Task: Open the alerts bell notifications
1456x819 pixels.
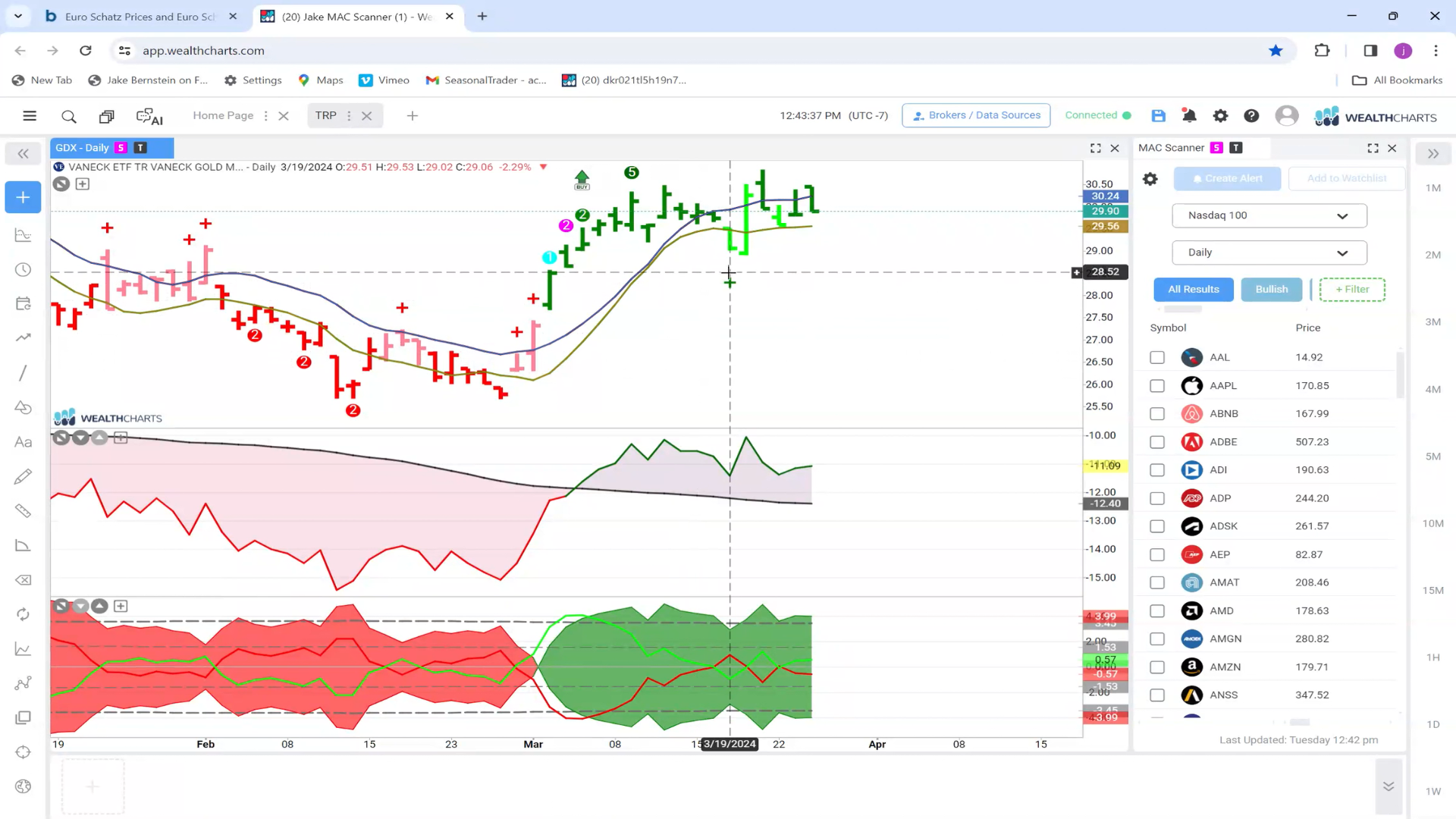Action: pyautogui.click(x=1189, y=115)
